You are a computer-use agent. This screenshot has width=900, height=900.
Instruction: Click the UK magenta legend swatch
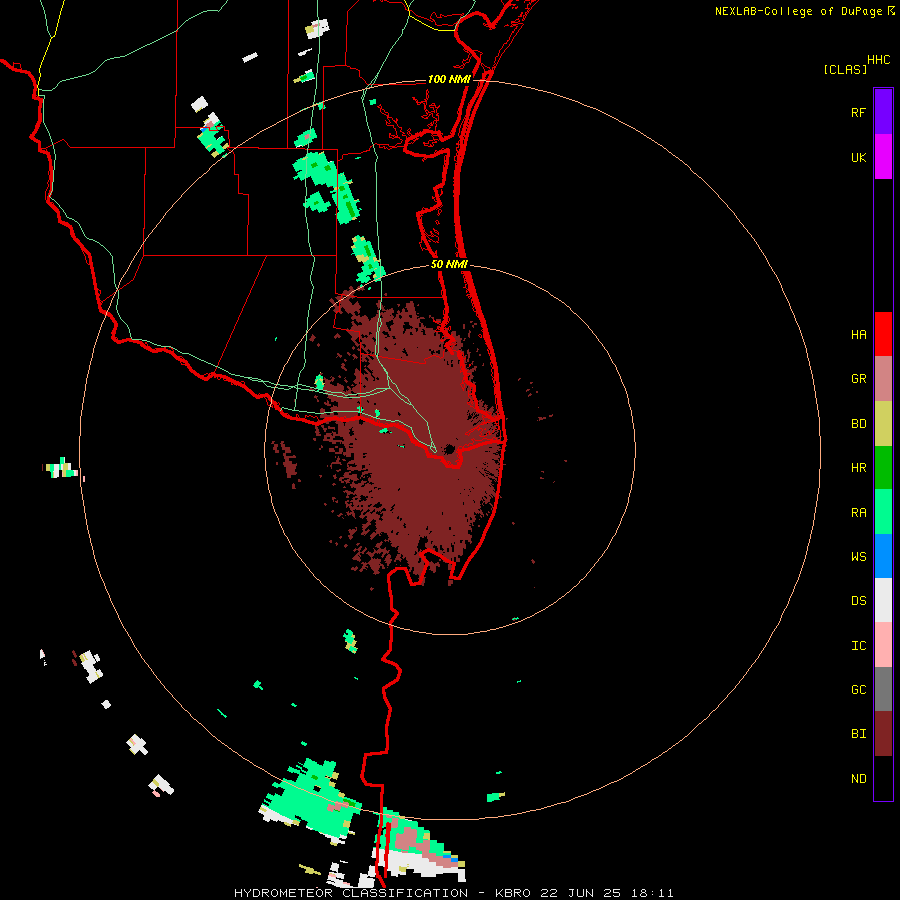(x=883, y=157)
